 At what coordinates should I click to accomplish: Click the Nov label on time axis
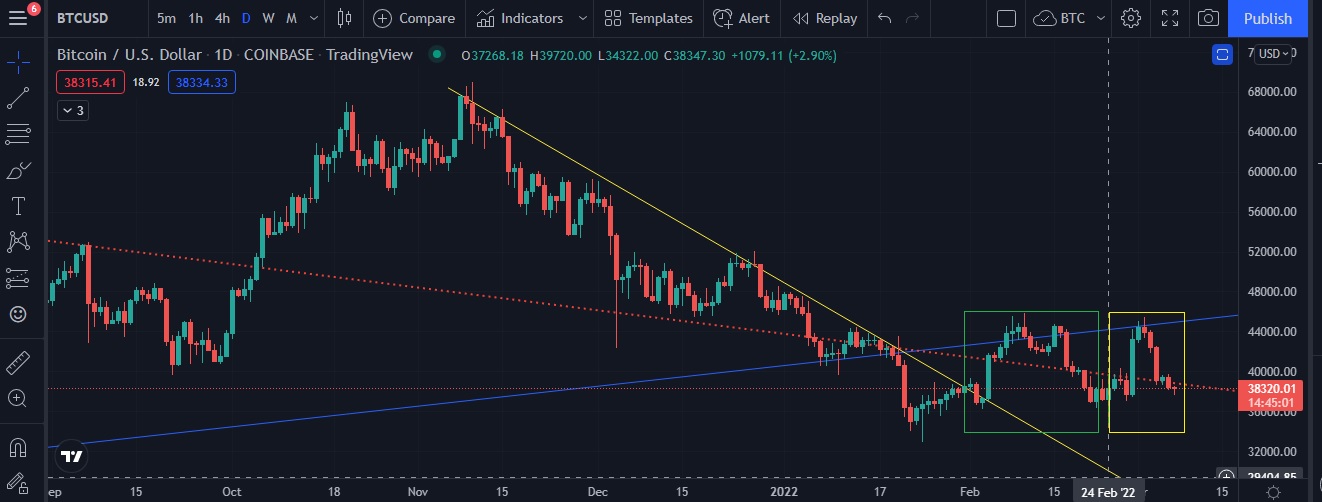tap(420, 493)
